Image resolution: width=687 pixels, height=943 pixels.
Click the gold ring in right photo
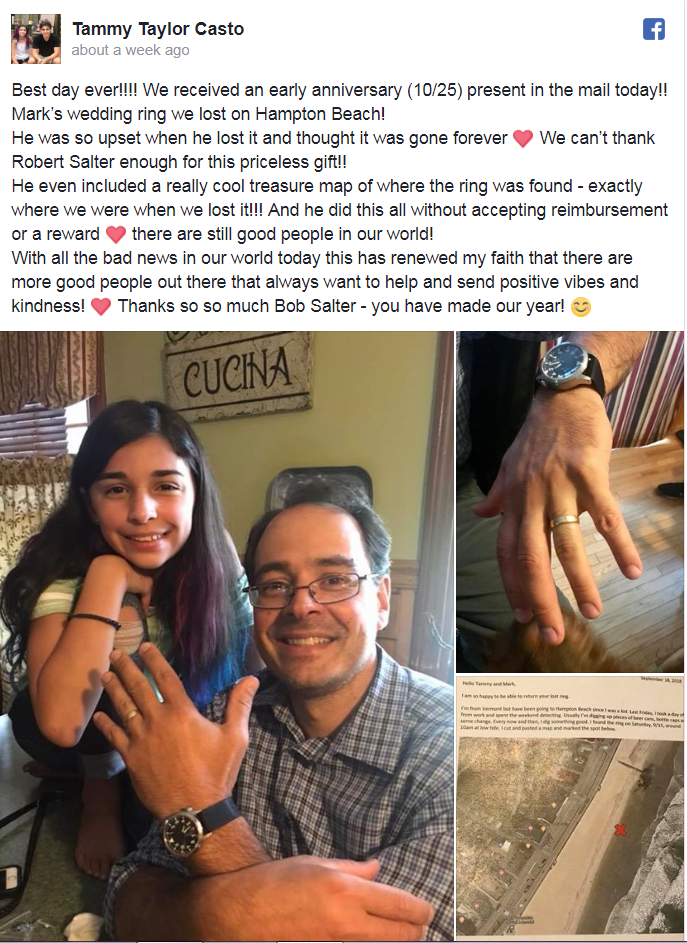pyautogui.click(x=564, y=521)
